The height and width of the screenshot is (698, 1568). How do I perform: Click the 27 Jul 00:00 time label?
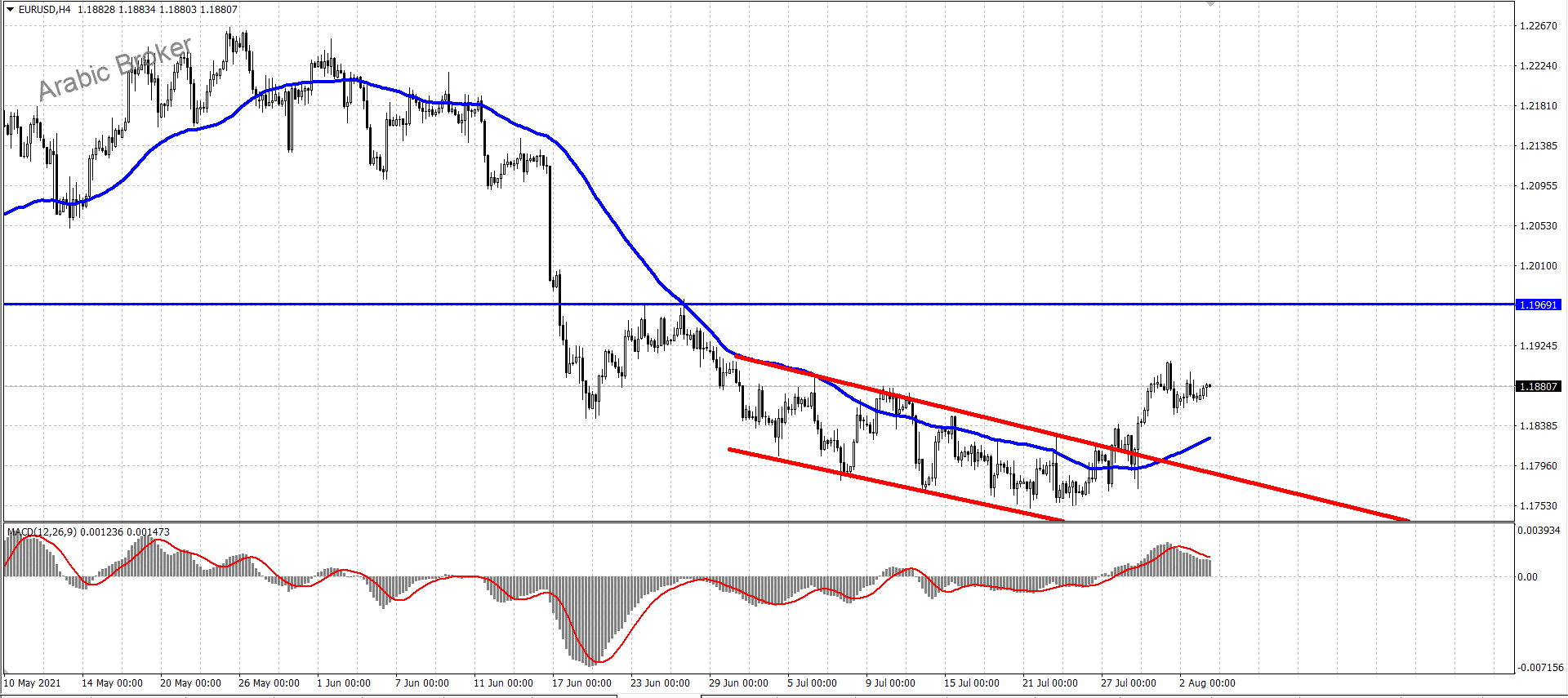(1129, 683)
